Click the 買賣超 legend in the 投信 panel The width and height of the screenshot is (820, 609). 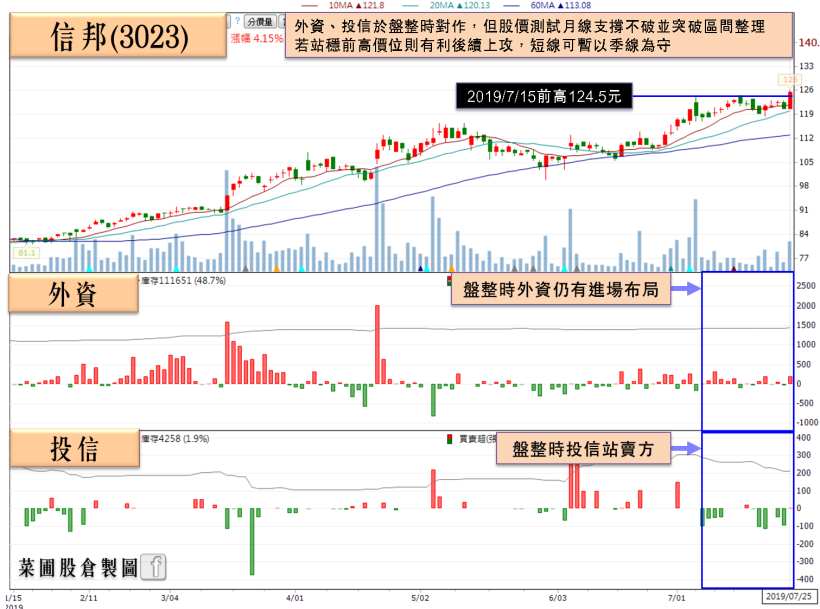(471, 439)
